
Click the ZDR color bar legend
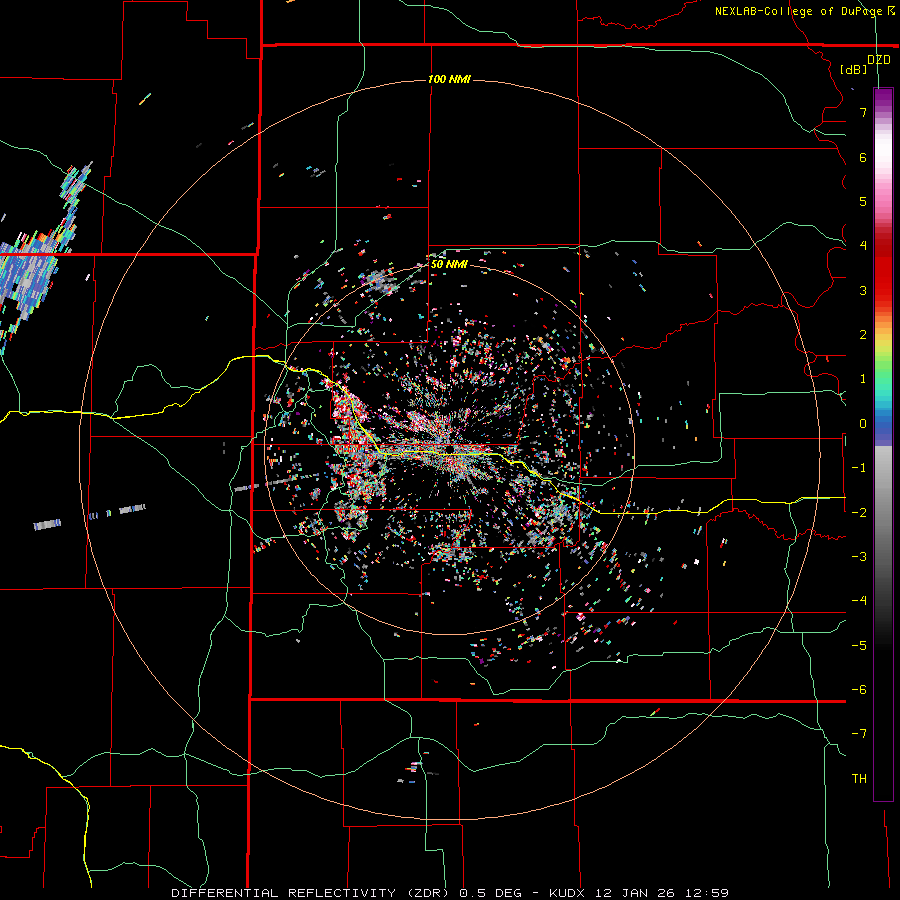tap(883, 444)
